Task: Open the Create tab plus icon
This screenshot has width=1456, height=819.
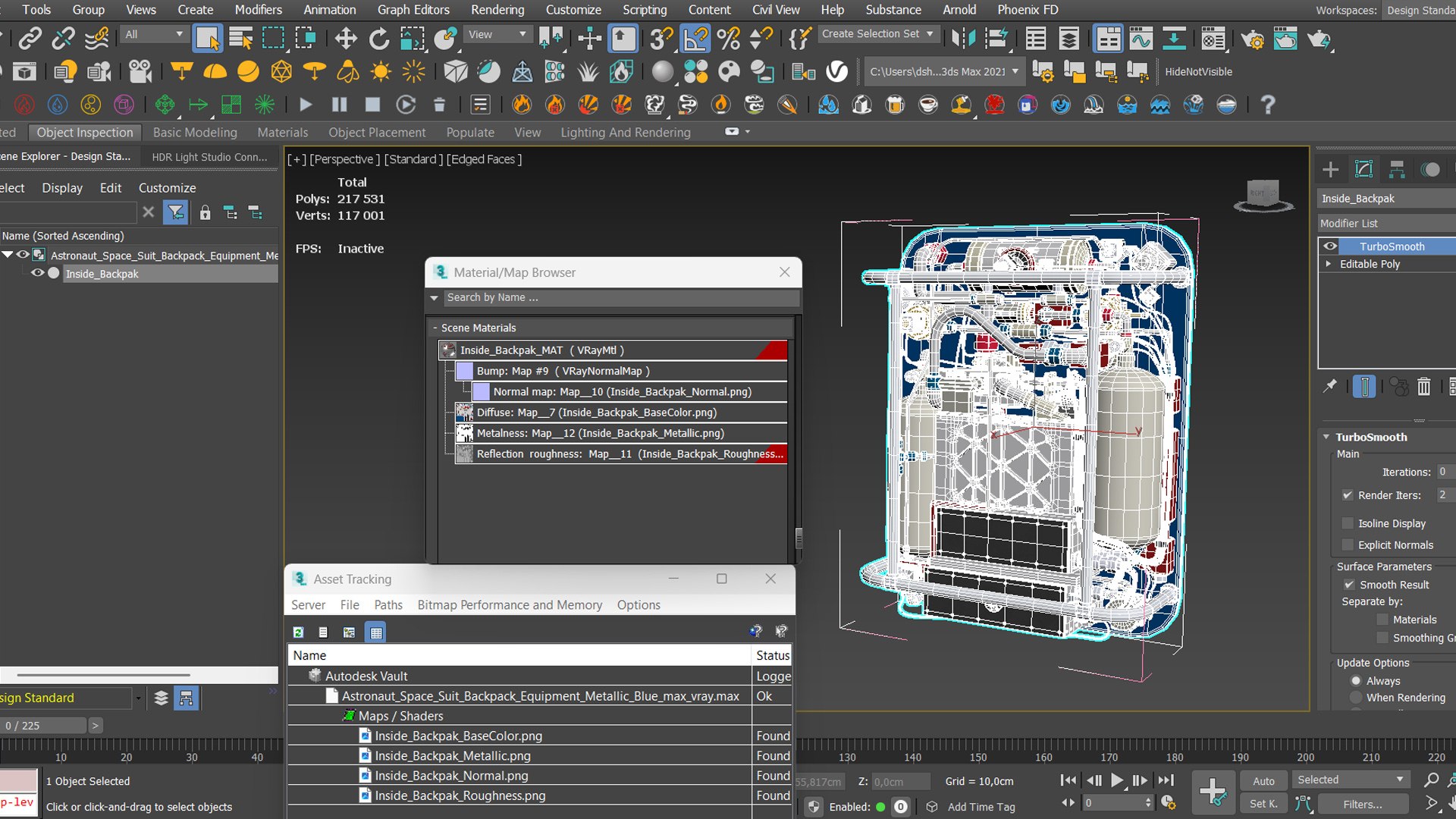Action: point(1331,170)
